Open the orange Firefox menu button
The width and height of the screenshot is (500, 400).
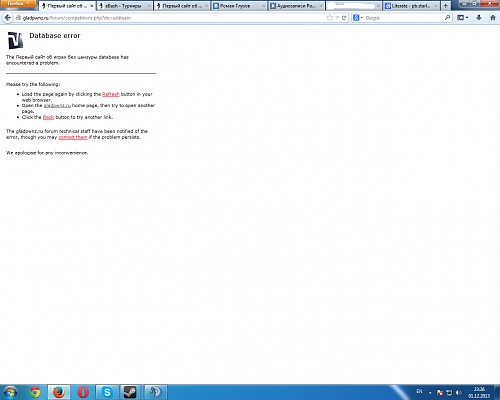tap(18, 4)
